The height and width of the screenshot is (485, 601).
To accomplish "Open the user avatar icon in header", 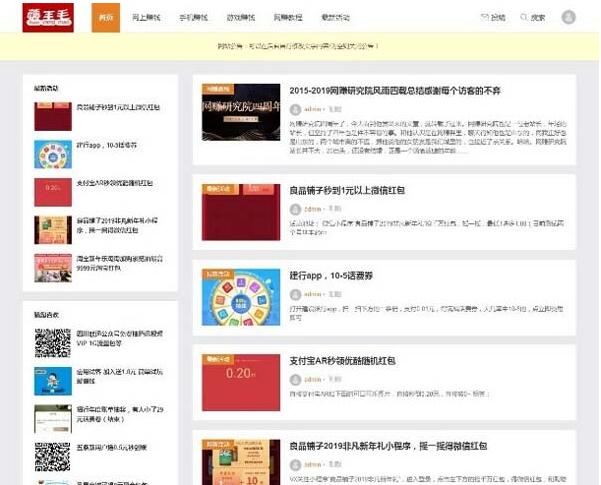I will click(x=569, y=17).
